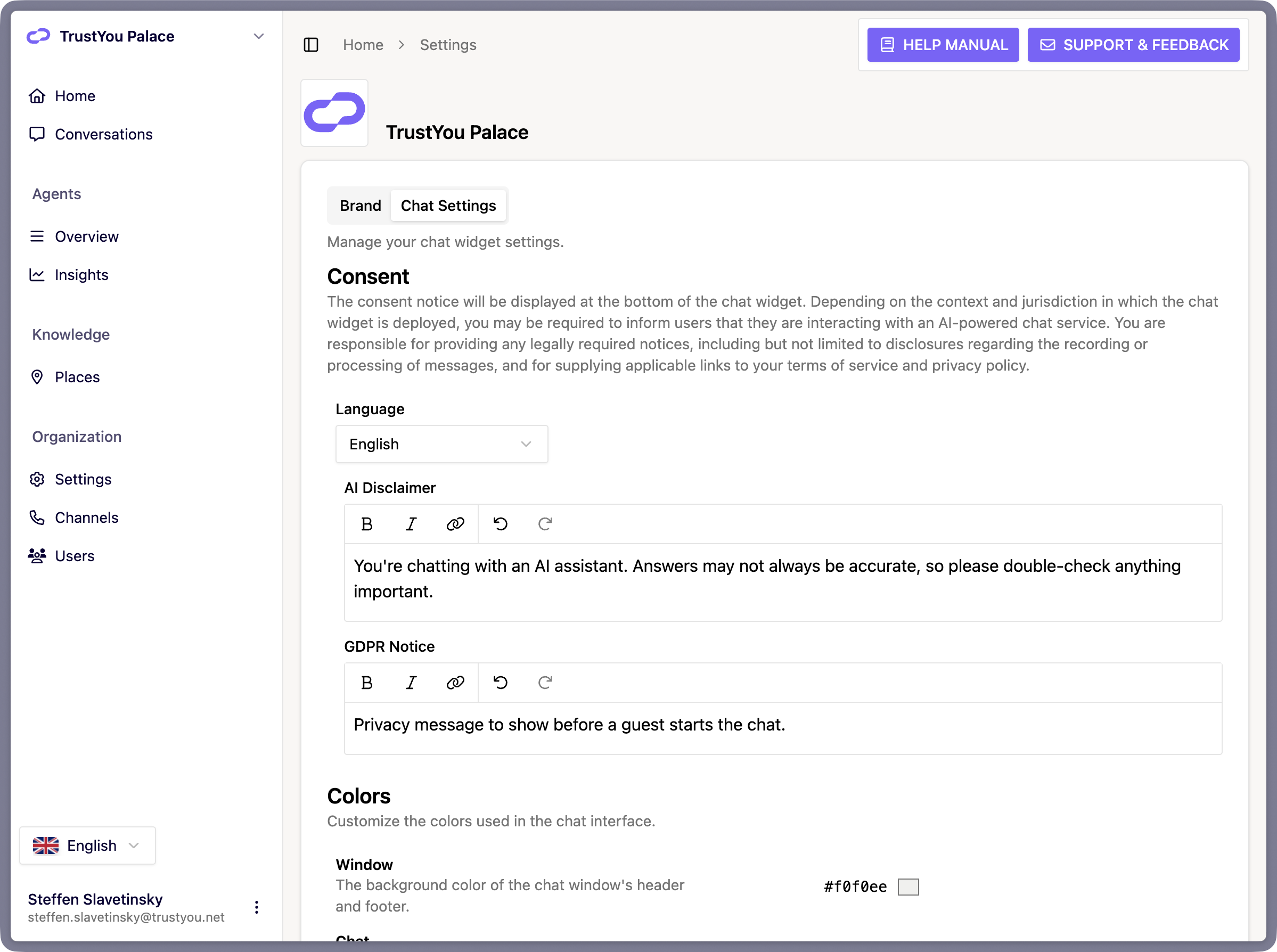Click the Overview list icon
Image resolution: width=1277 pixels, height=952 pixels.
pos(37,236)
